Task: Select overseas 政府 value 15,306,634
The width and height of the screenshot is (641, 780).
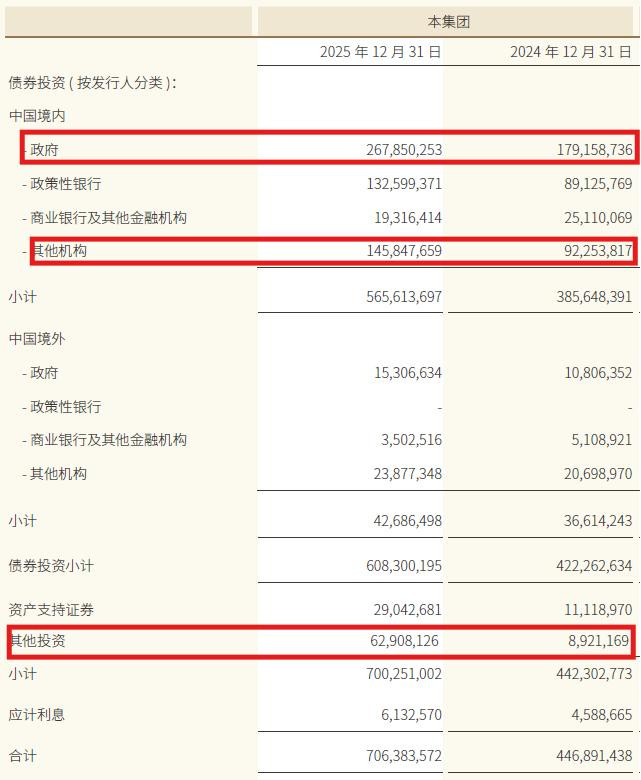Action: [x=408, y=373]
